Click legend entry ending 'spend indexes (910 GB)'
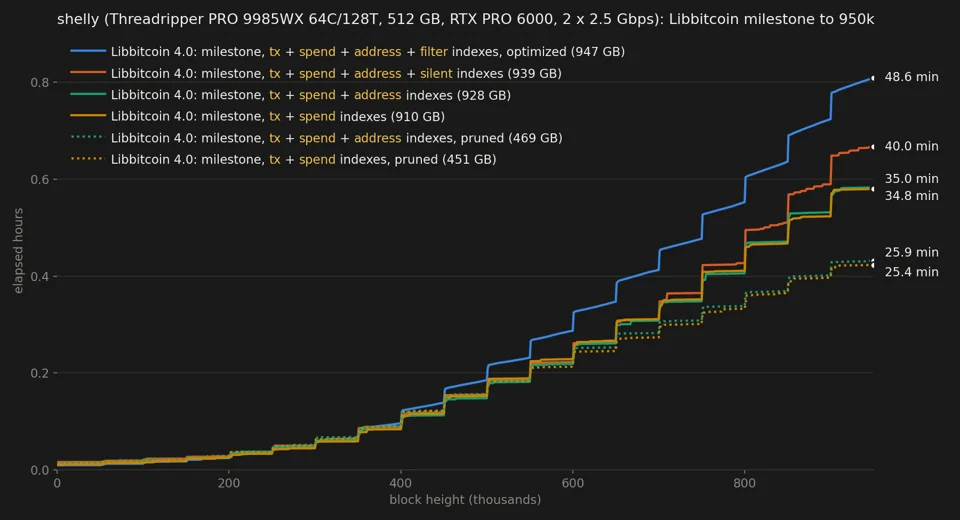The width and height of the screenshot is (960, 520). click(x=277, y=116)
